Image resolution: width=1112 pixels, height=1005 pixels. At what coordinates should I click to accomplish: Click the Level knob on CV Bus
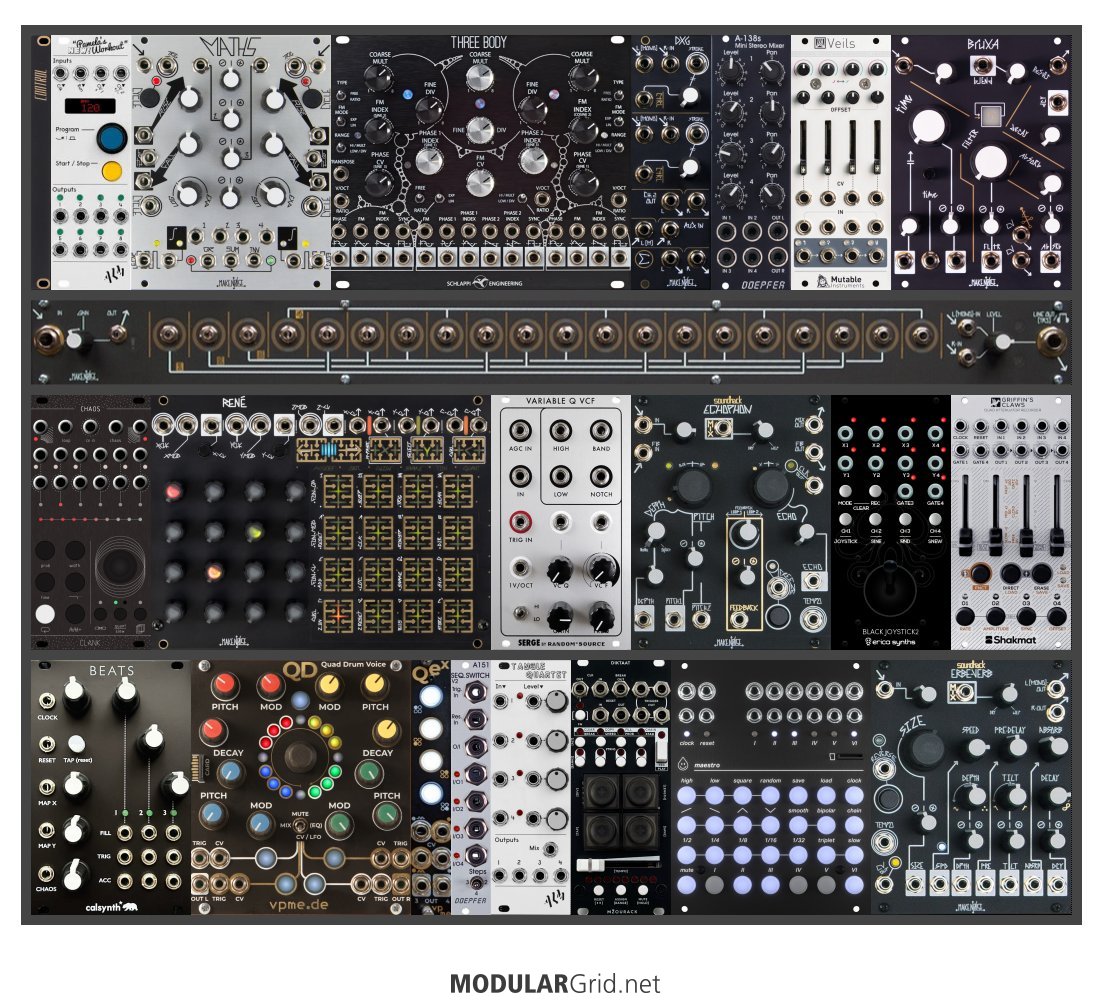pyautogui.click(x=1001, y=342)
